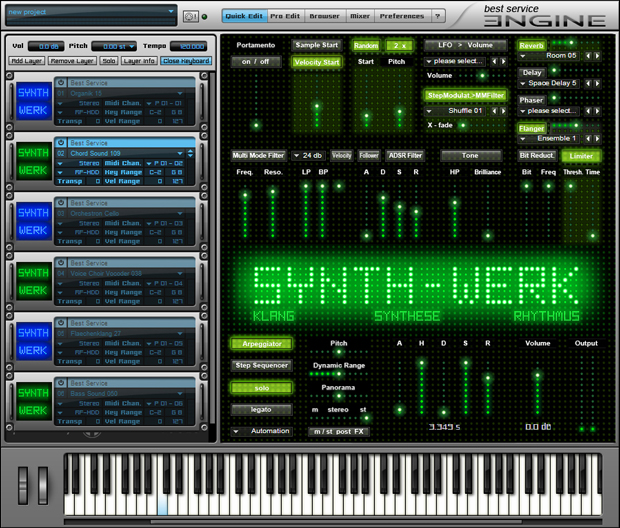The width and height of the screenshot is (620, 528).
Task: Open the Automation dropdown menu
Action: click(261, 431)
